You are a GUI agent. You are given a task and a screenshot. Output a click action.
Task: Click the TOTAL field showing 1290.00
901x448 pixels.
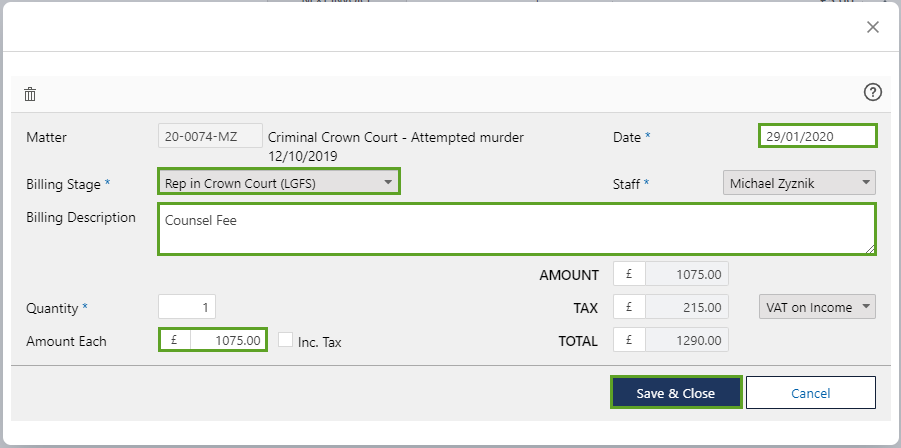(x=686, y=341)
